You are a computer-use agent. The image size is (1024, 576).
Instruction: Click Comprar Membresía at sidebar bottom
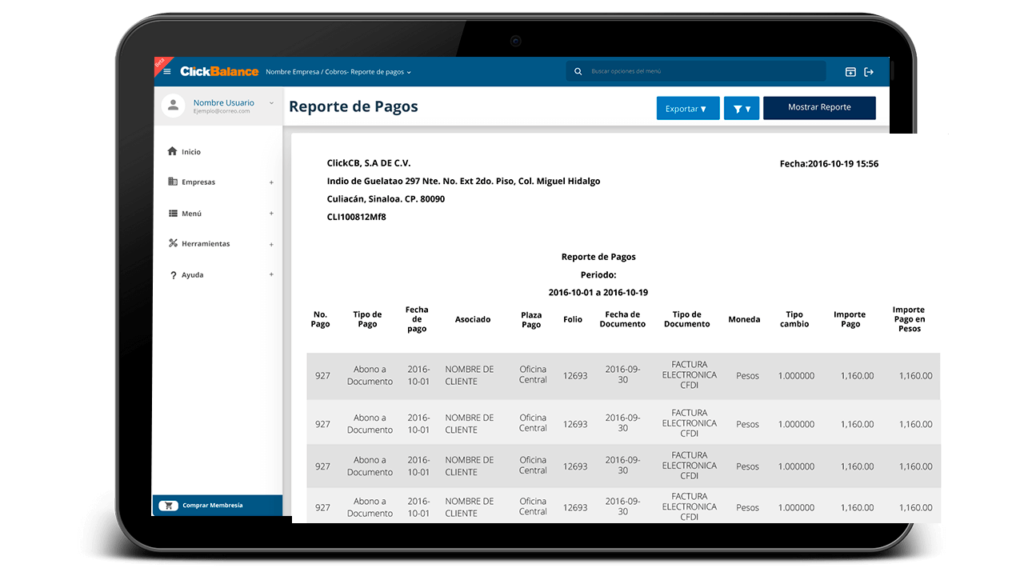tap(212, 505)
